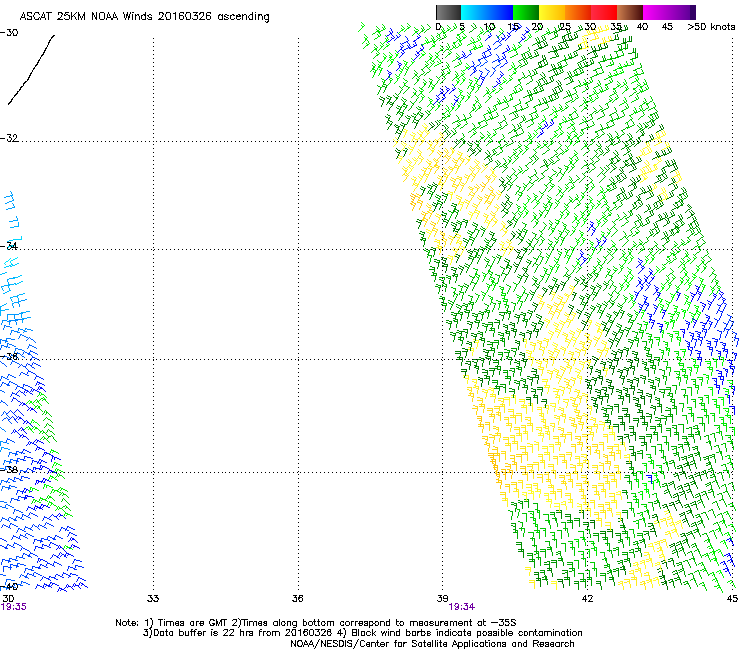Click the brown 35-40 knots legend swatch
The image size is (740, 650).
coord(630,12)
